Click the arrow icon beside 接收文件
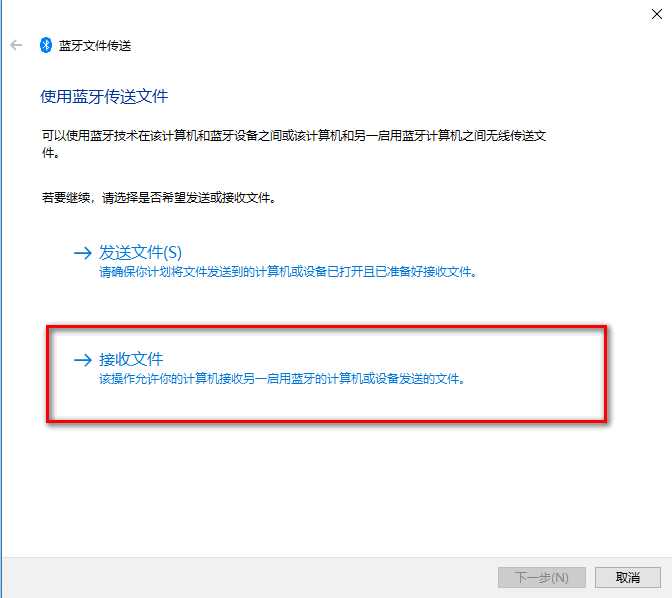 [x=83, y=360]
